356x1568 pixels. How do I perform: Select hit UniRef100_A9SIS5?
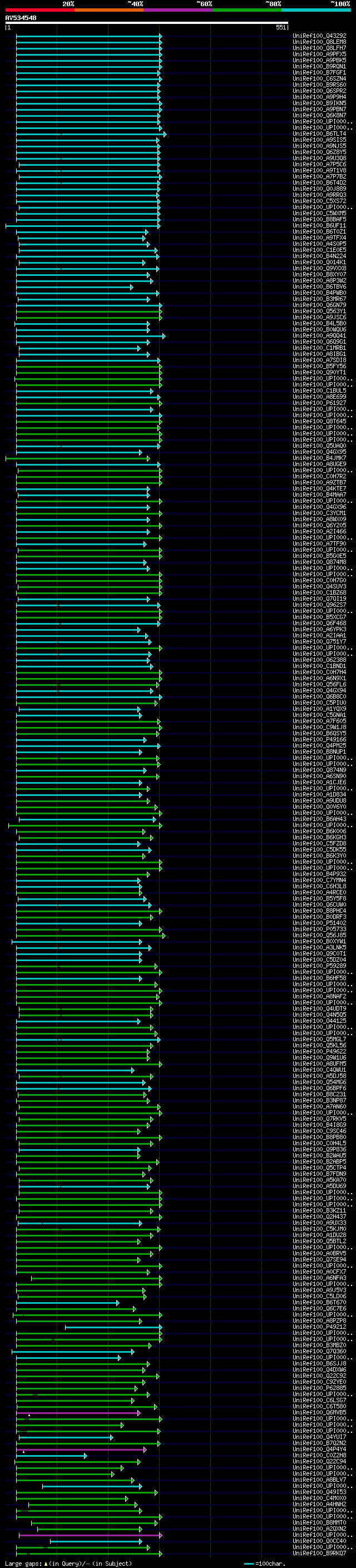click(319, 140)
